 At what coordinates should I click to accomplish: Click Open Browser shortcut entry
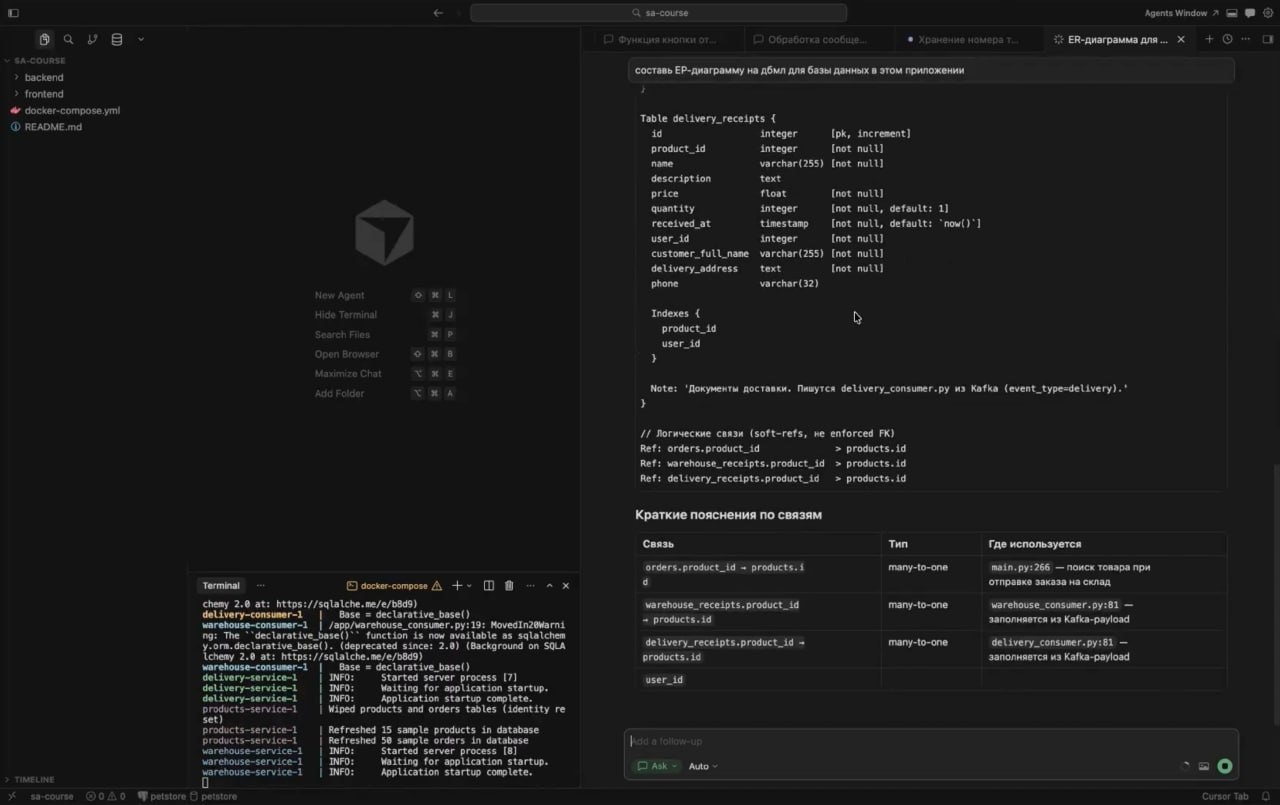[x=385, y=354]
